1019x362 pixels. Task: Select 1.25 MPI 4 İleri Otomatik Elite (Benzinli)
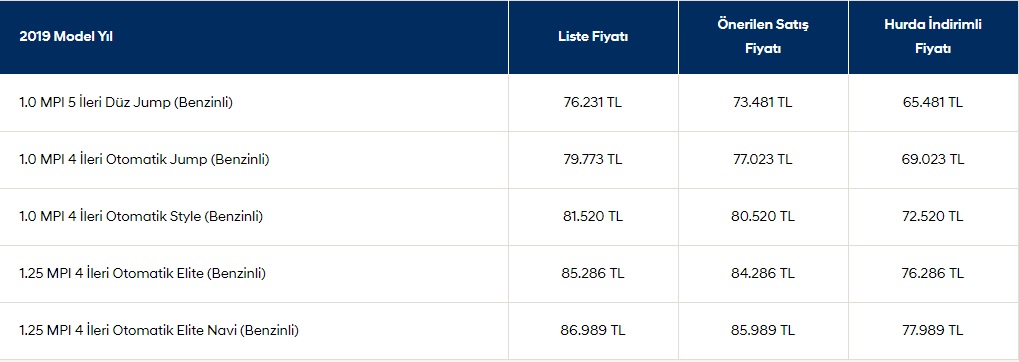tap(142, 274)
